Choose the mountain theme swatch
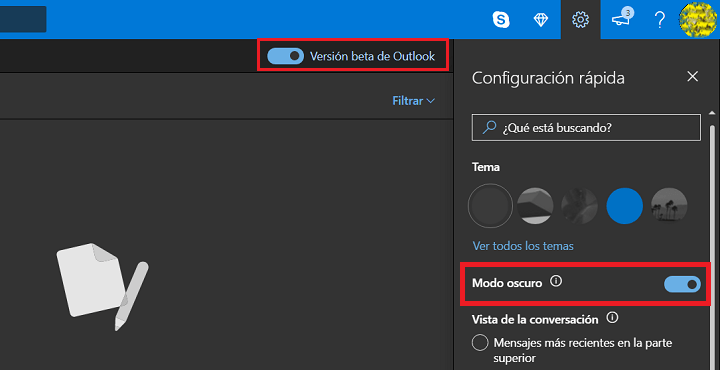The image size is (720, 370). tap(535, 206)
